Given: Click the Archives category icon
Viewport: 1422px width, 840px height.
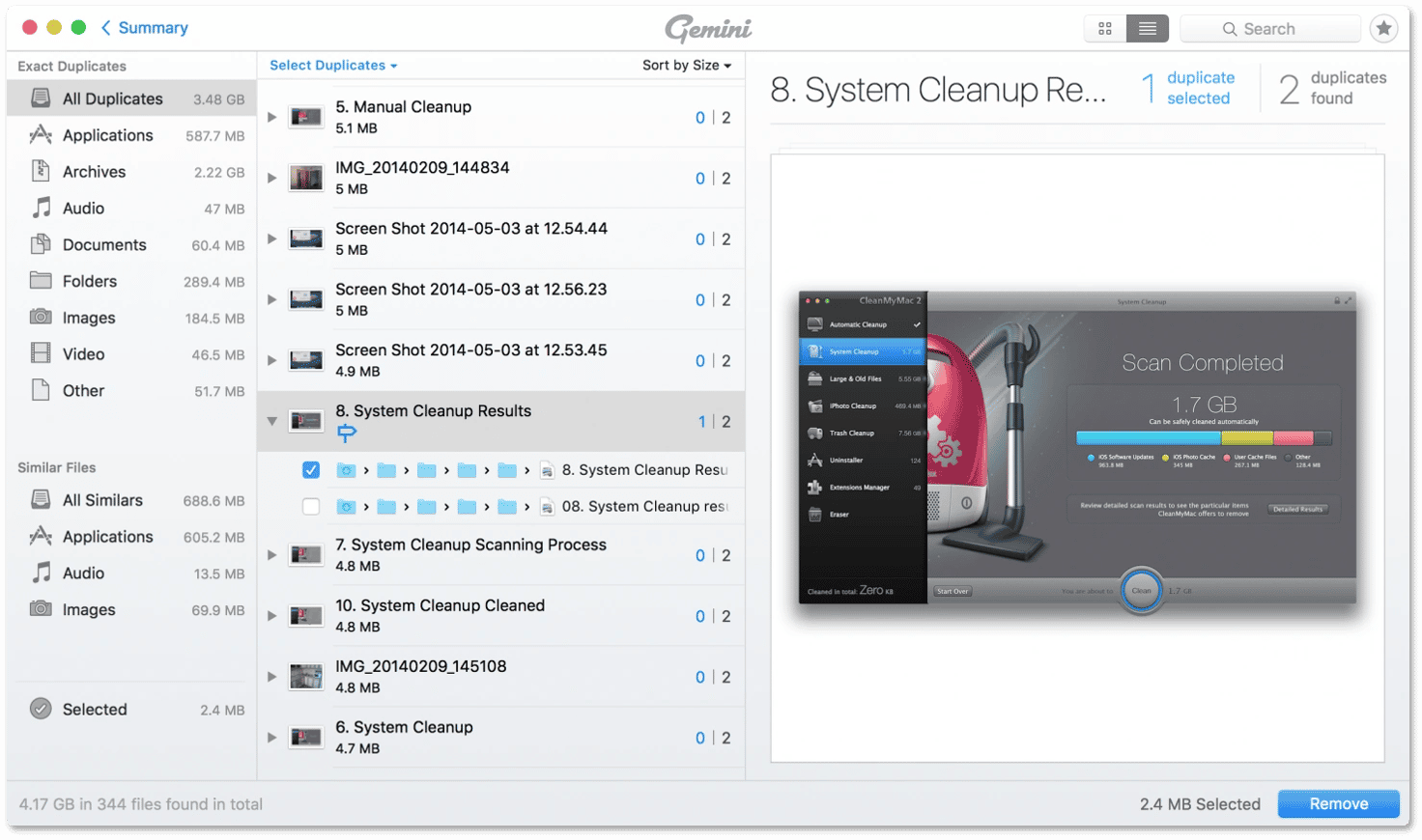Looking at the screenshot, I should 41,171.
